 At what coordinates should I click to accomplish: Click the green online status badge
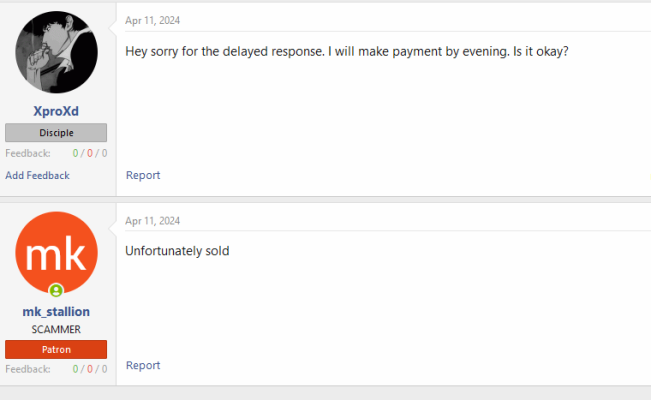coord(56,290)
